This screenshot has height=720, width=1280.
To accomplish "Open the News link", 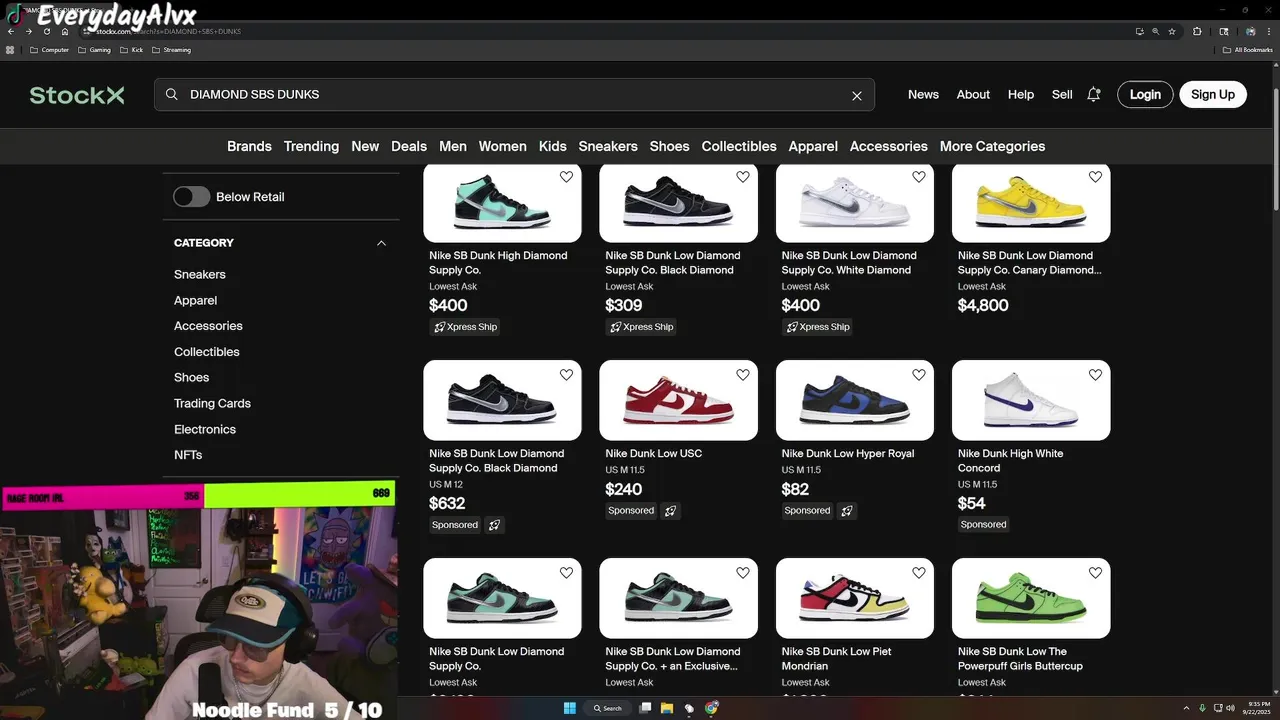I will [923, 95].
